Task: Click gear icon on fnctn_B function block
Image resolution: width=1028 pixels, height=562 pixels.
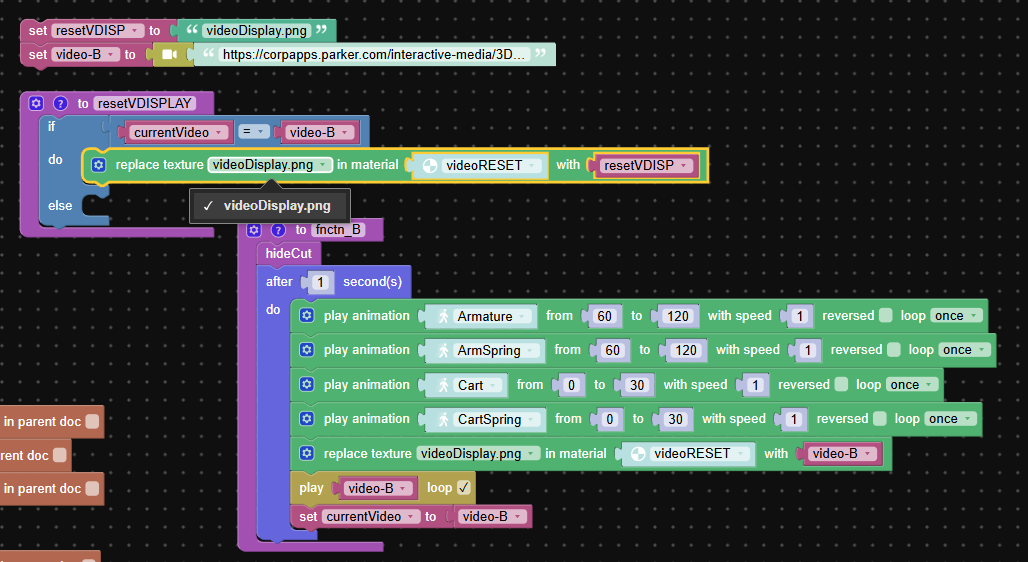Action: (254, 230)
